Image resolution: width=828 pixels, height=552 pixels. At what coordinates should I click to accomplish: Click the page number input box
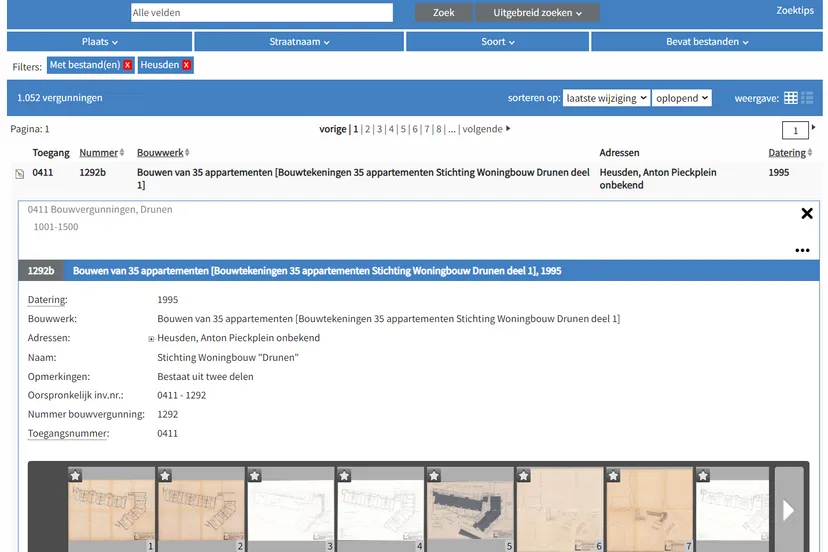click(795, 130)
